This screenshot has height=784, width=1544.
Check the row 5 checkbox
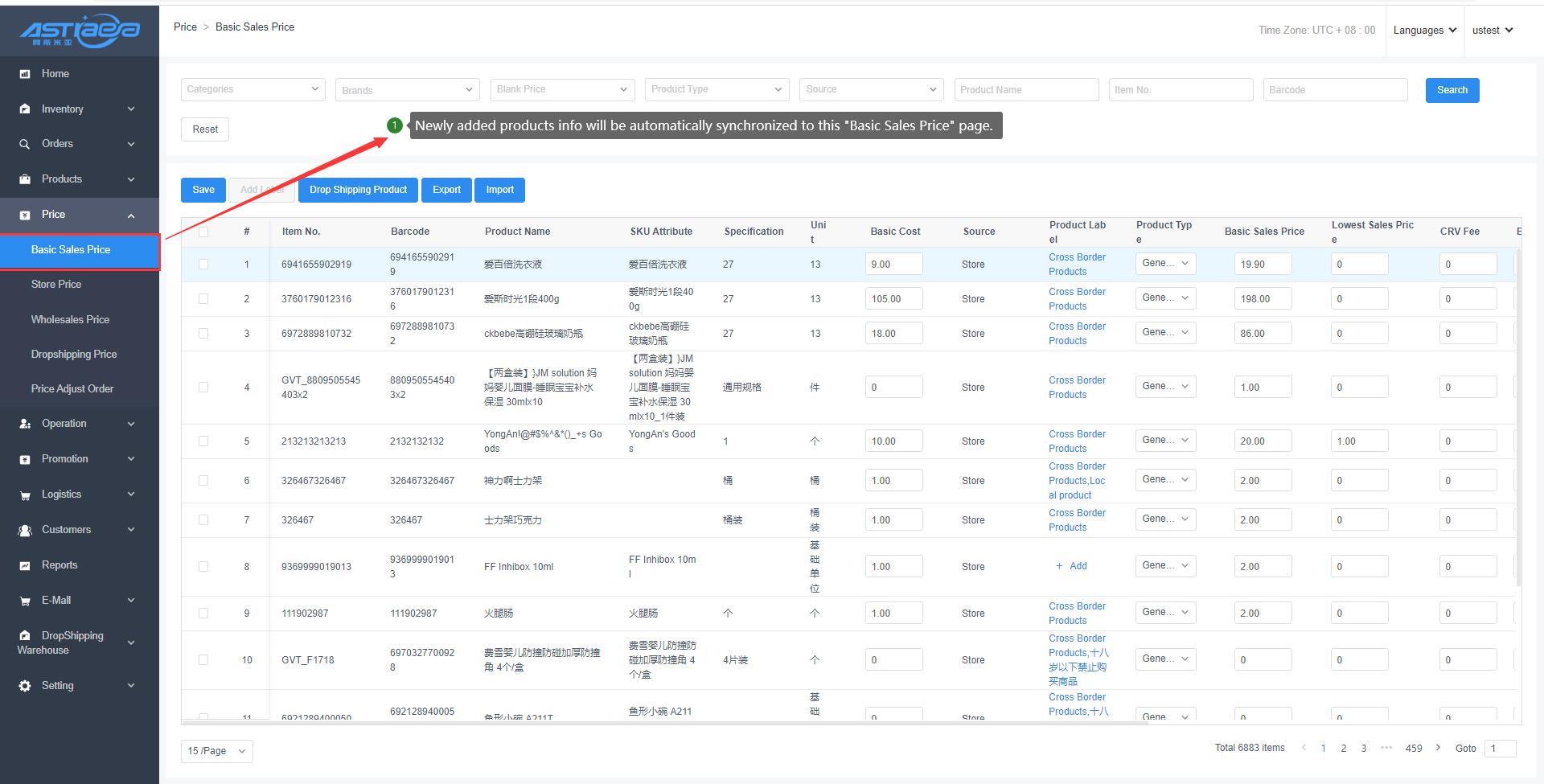(203, 441)
